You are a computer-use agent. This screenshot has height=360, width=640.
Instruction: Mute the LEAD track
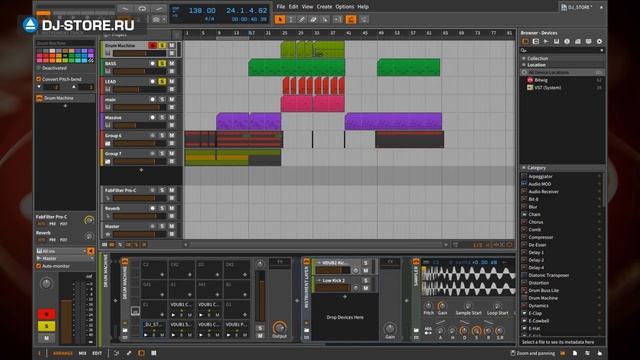point(172,81)
